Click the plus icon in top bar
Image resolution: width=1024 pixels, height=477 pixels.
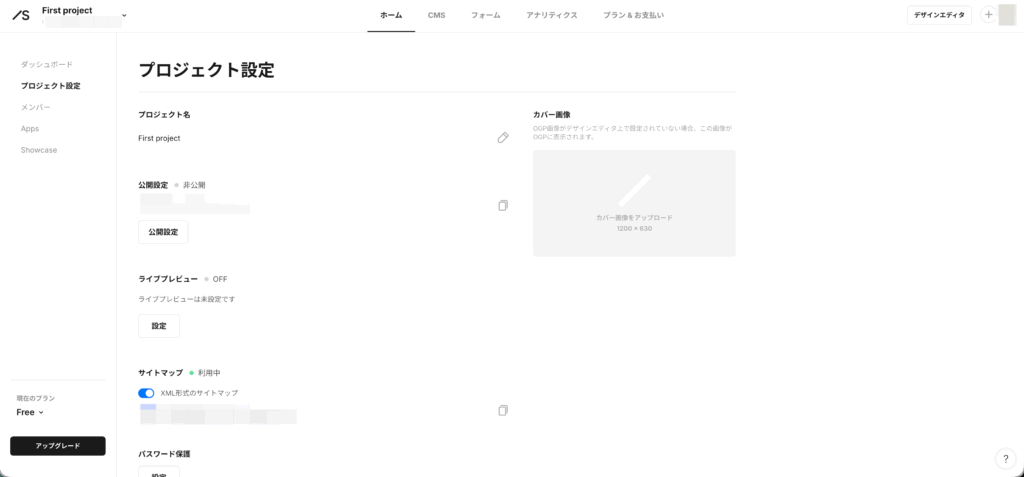988,15
